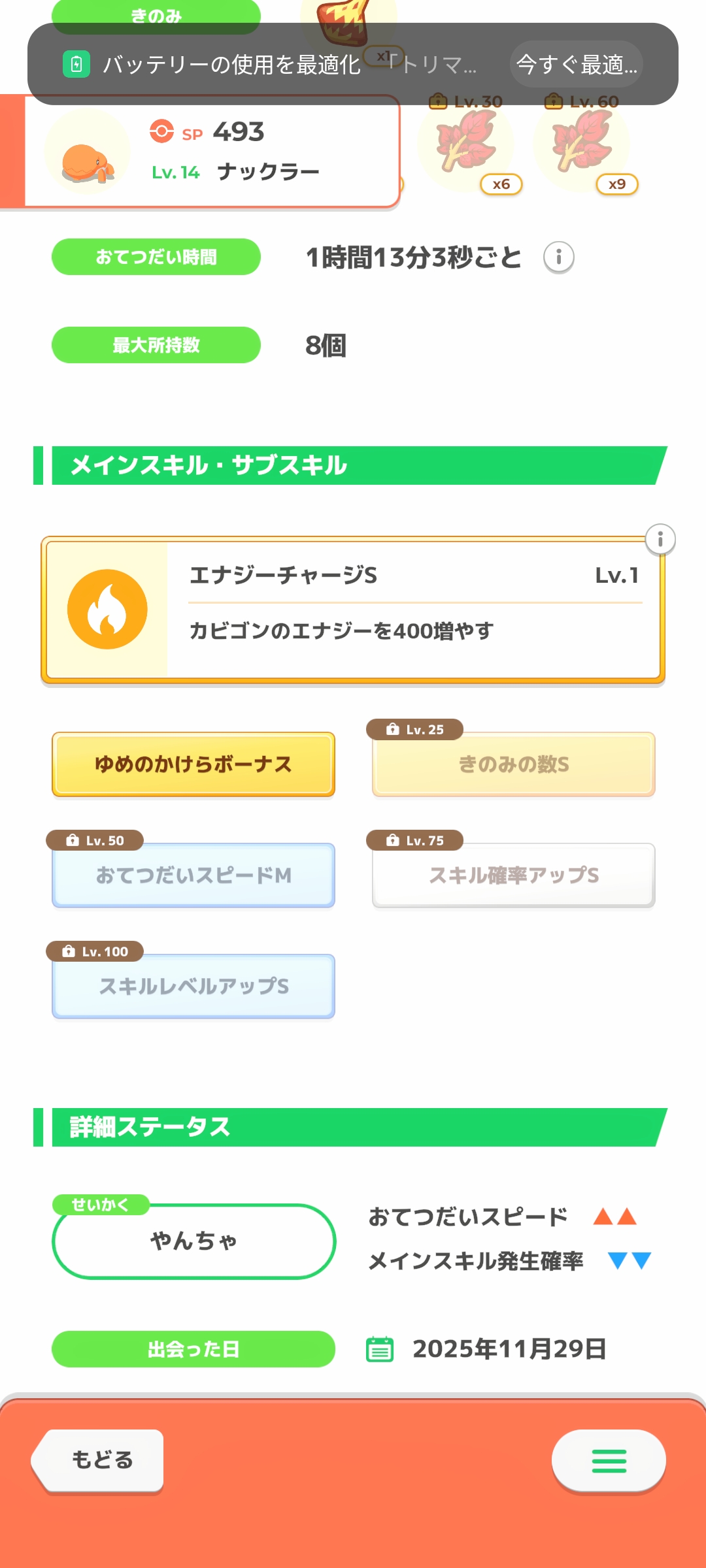Tap the orange flame skill icon

coord(108,610)
